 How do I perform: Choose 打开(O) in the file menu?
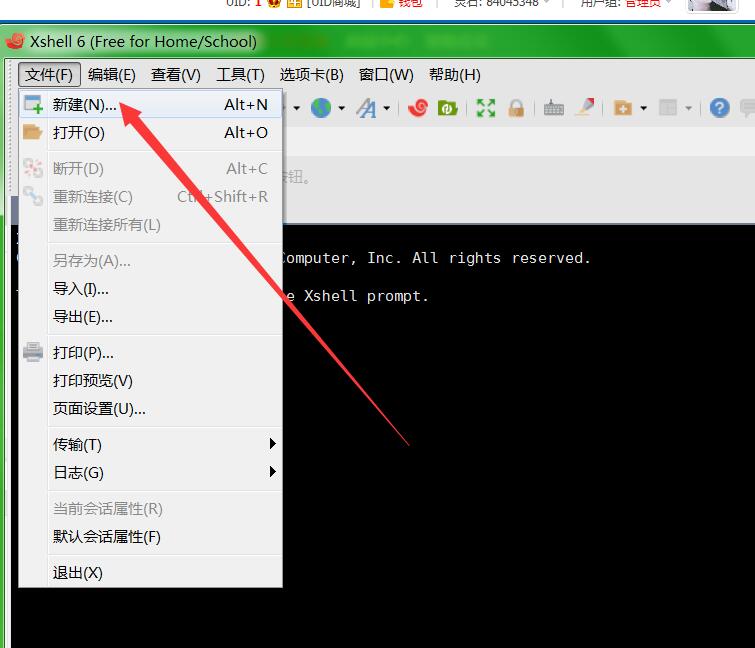79,133
